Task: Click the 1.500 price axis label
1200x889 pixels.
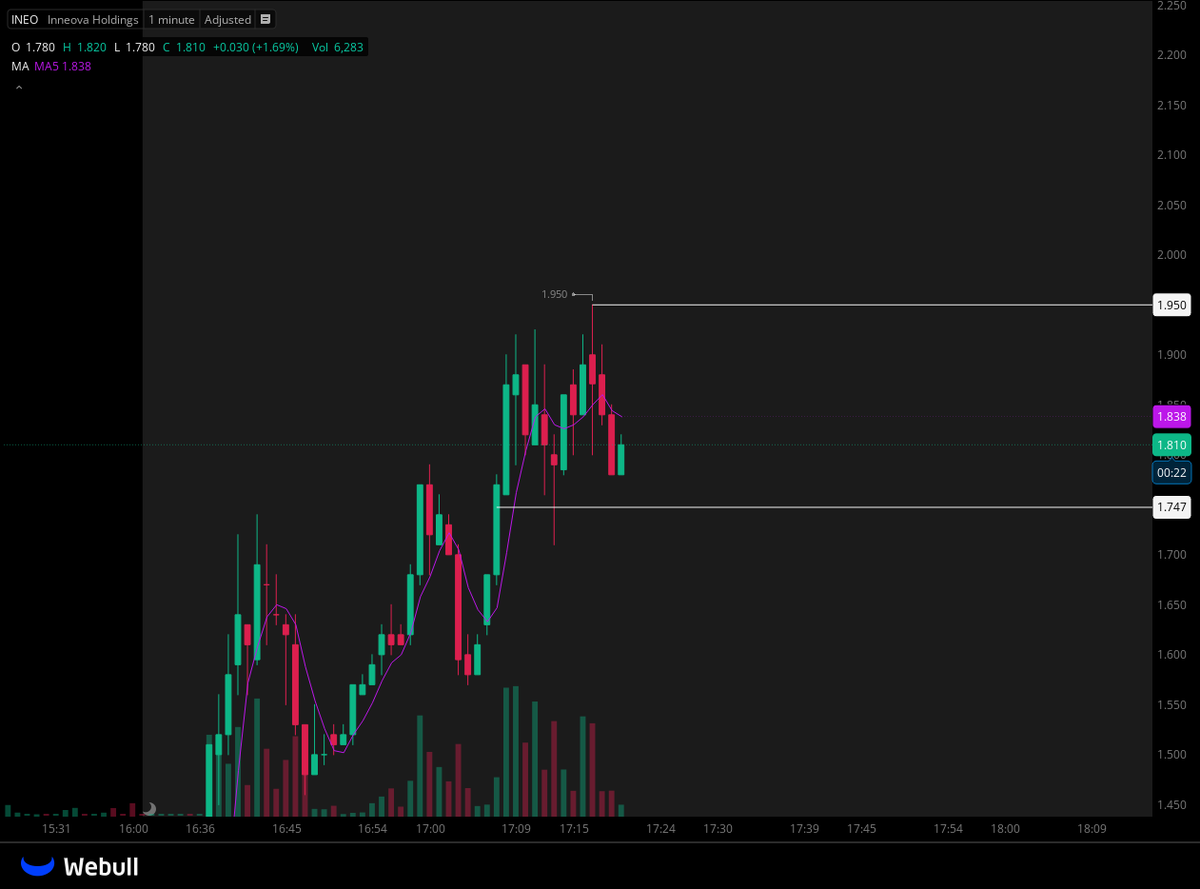Action: pos(1171,755)
